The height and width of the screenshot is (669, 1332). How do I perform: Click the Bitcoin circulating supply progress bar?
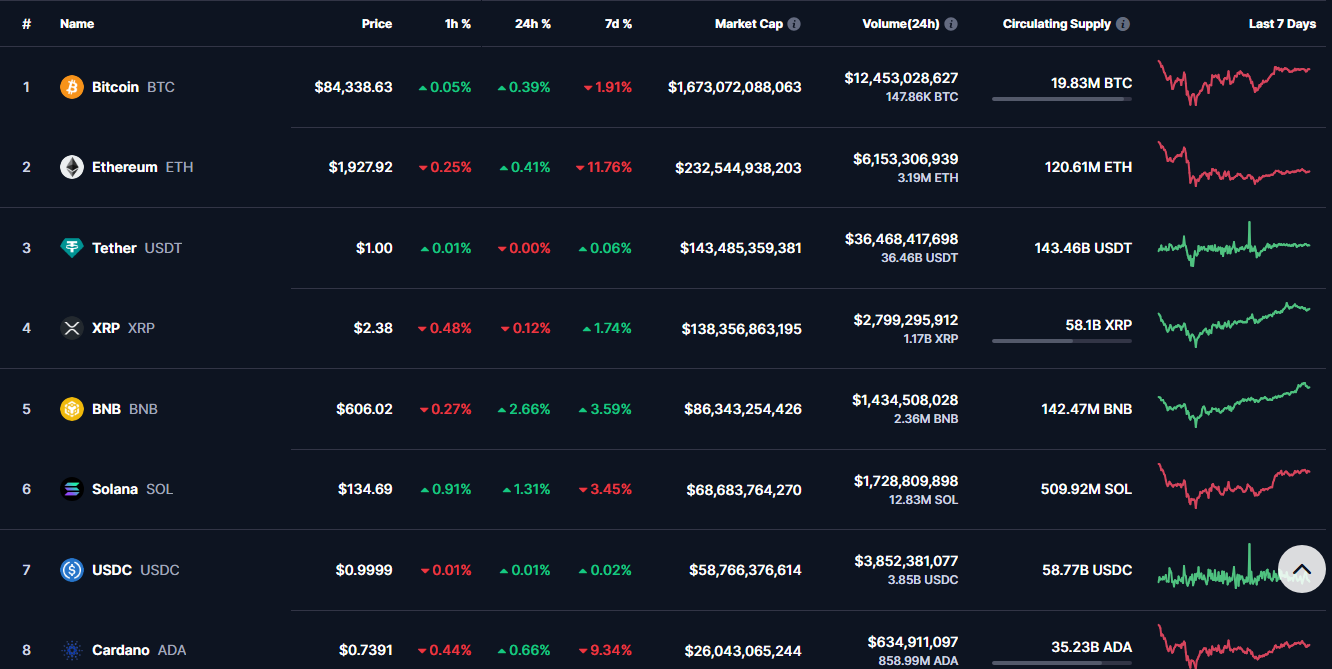pos(1062,99)
